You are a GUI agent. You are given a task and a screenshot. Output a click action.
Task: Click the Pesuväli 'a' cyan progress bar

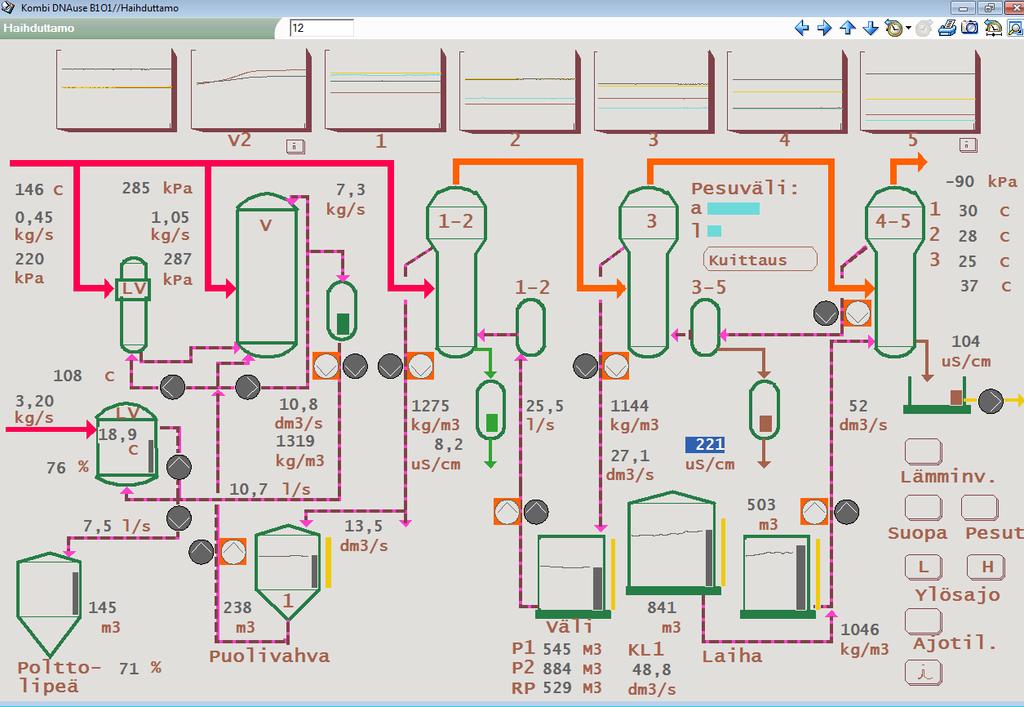point(733,208)
